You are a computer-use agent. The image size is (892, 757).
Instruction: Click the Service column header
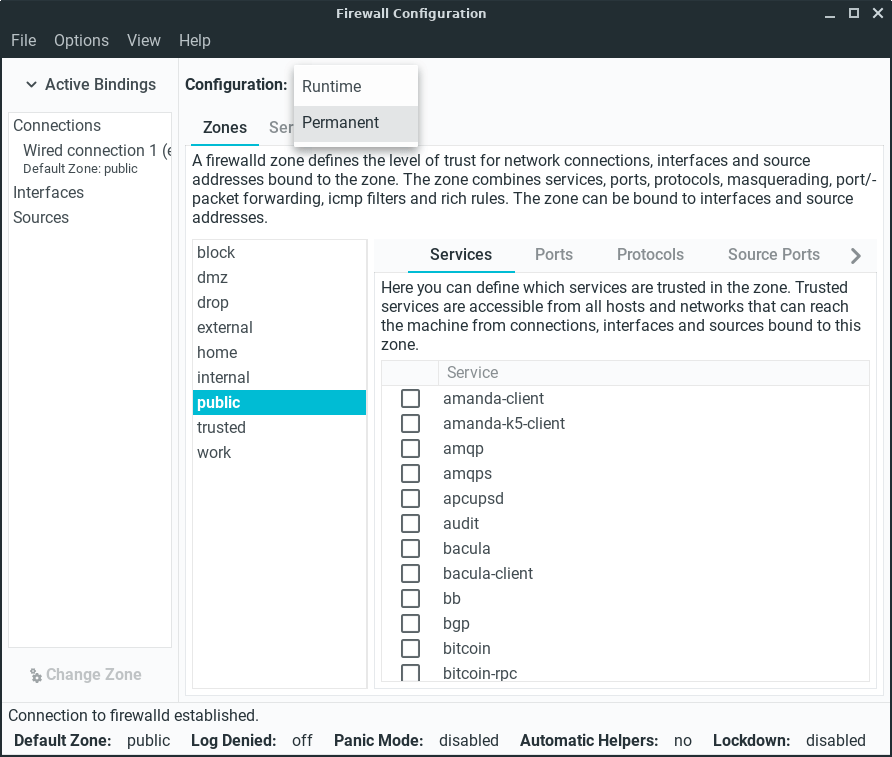click(x=472, y=373)
